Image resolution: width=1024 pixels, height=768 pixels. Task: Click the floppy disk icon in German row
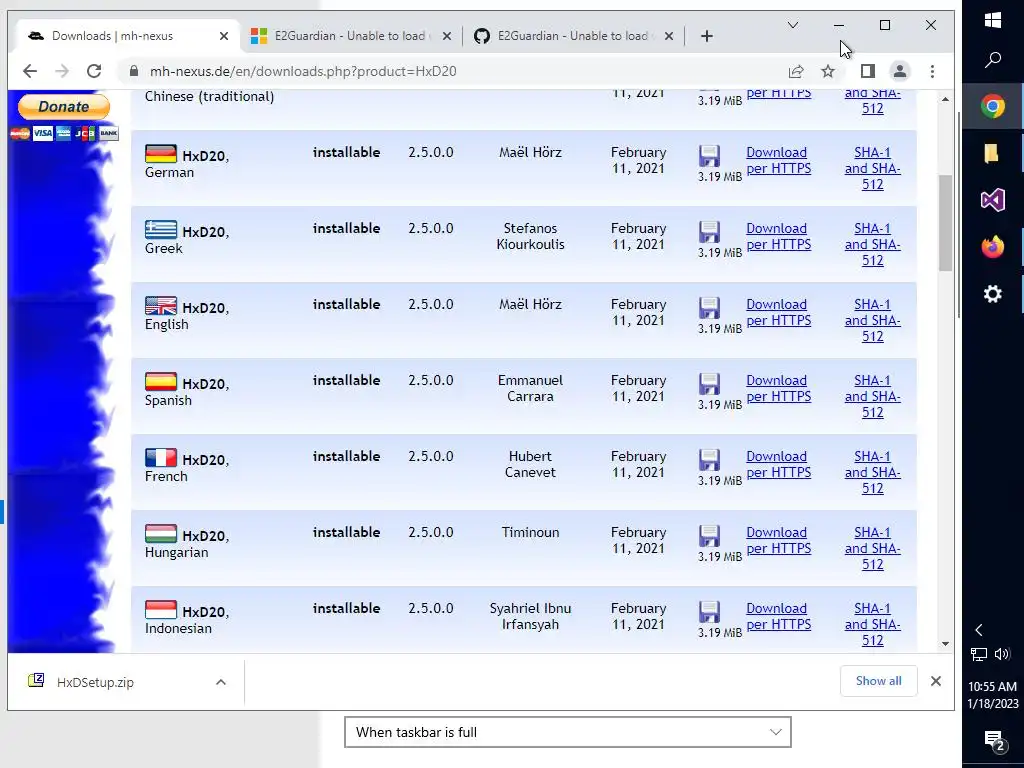coord(709,156)
